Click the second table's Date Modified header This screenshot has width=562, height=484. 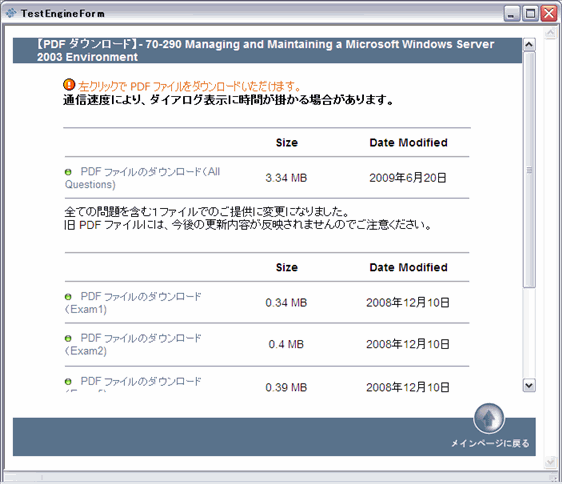409,267
